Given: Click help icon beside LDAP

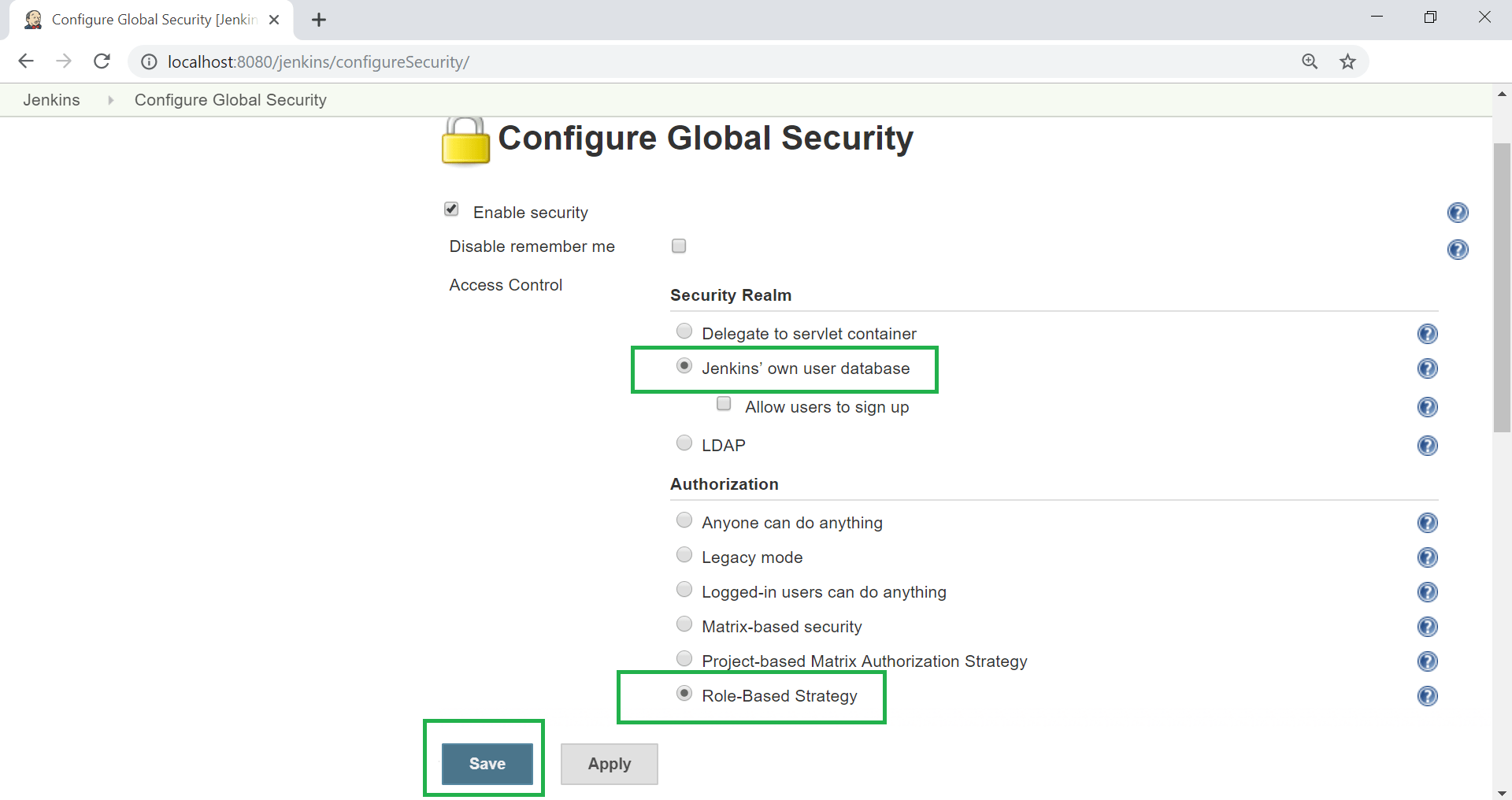Looking at the screenshot, I should [1427, 446].
